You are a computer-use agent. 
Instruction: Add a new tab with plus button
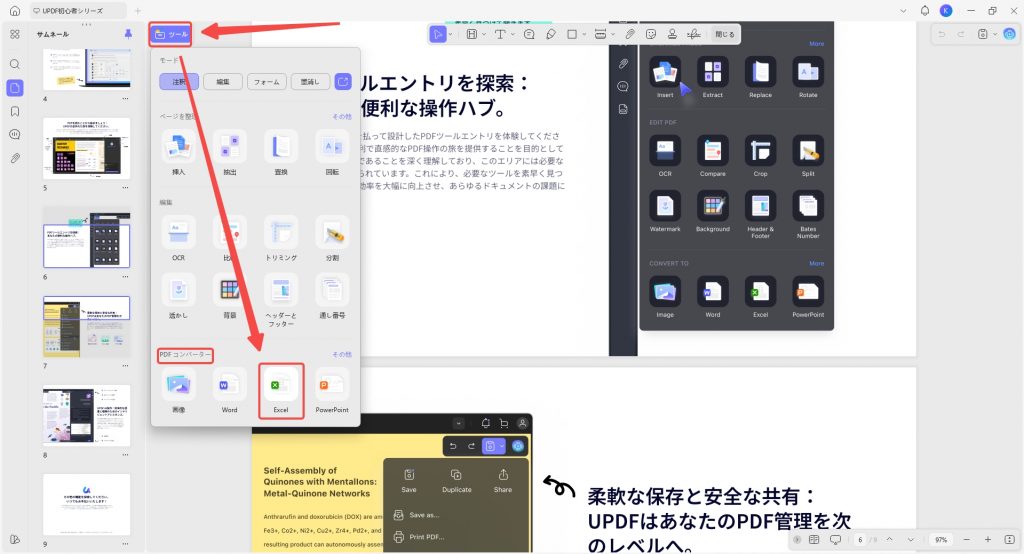(138, 10)
